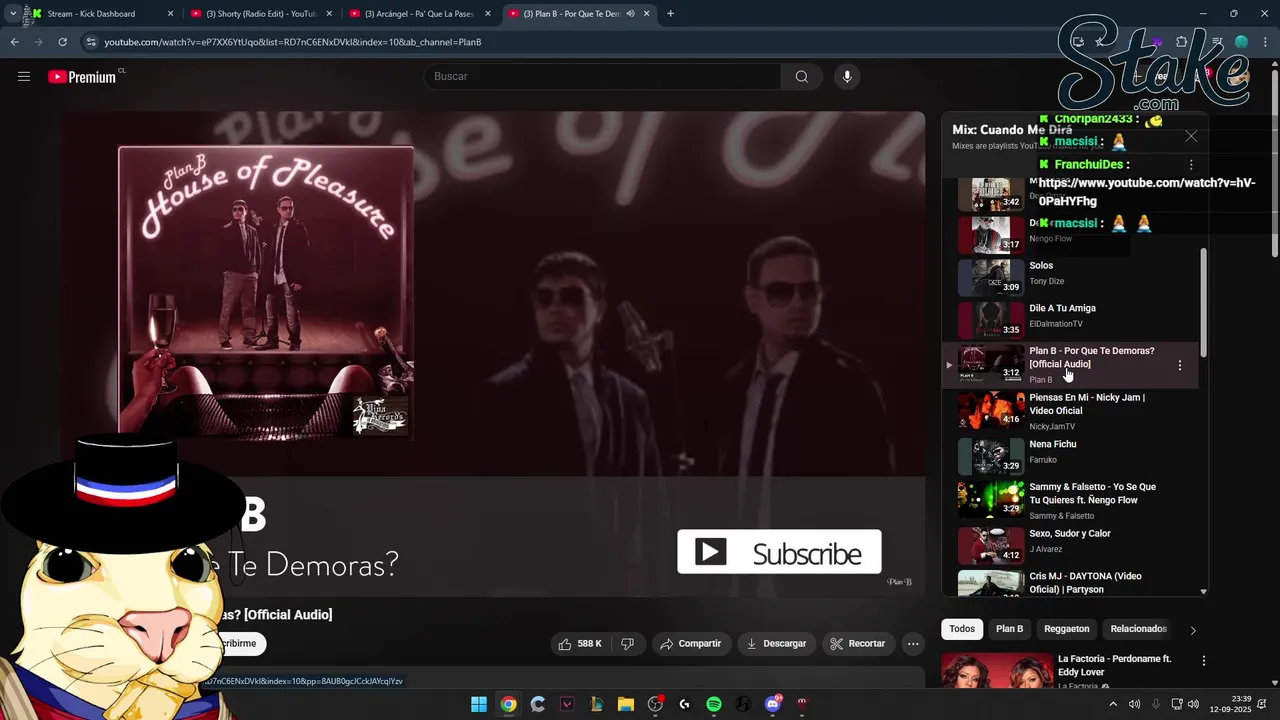Click the playlist panel scrollbar thumb
The image size is (1280, 720).
pos(1203,300)
